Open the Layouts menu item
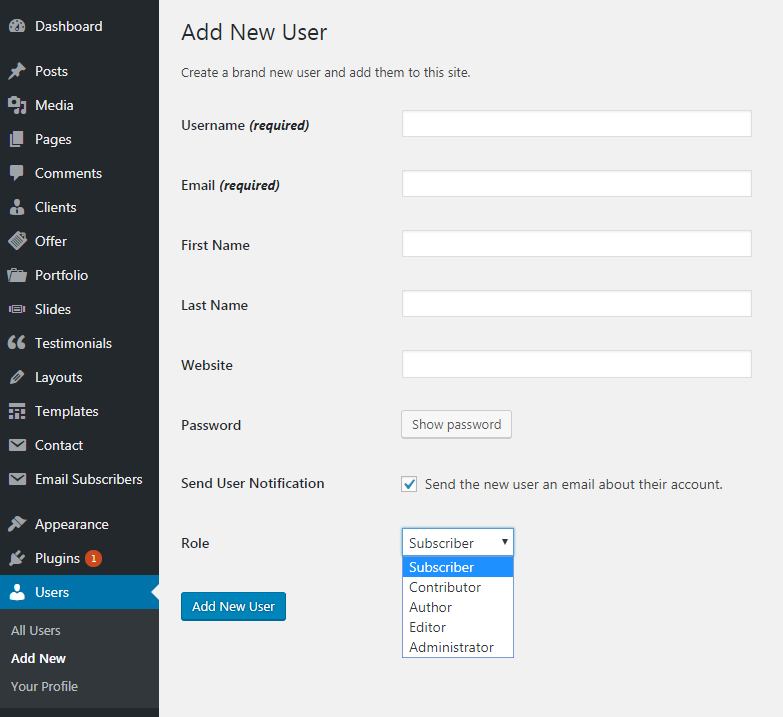 pyautogui.click(x=79, y=377)
